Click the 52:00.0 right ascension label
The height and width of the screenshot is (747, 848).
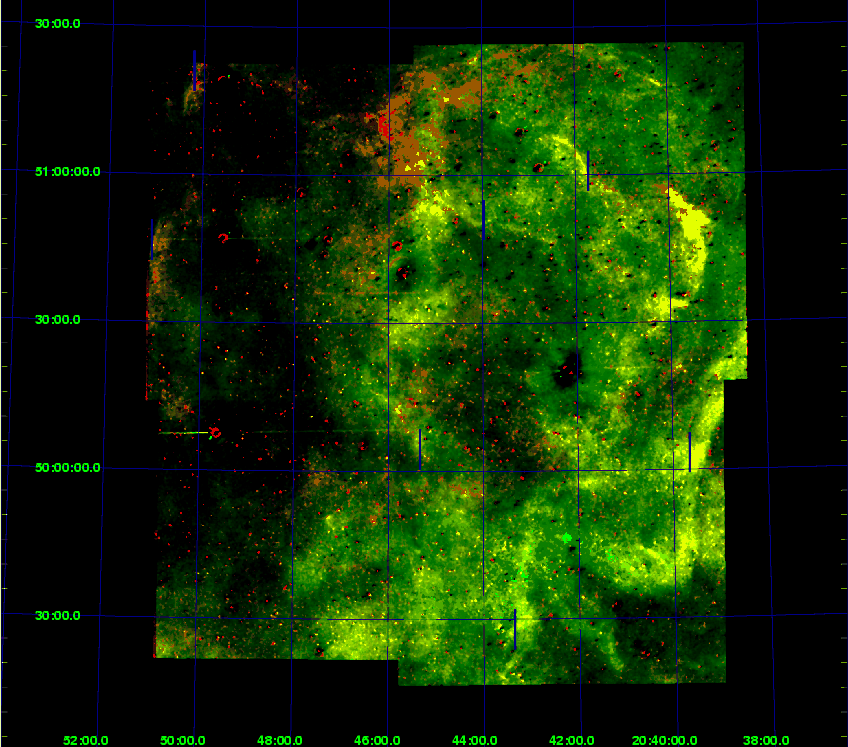(x=85, y=741)
